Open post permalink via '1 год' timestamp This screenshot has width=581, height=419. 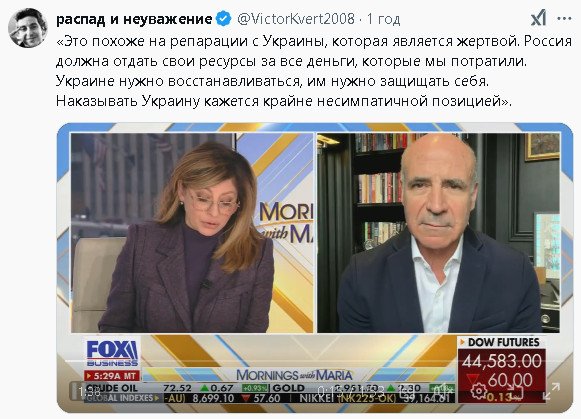384,19
